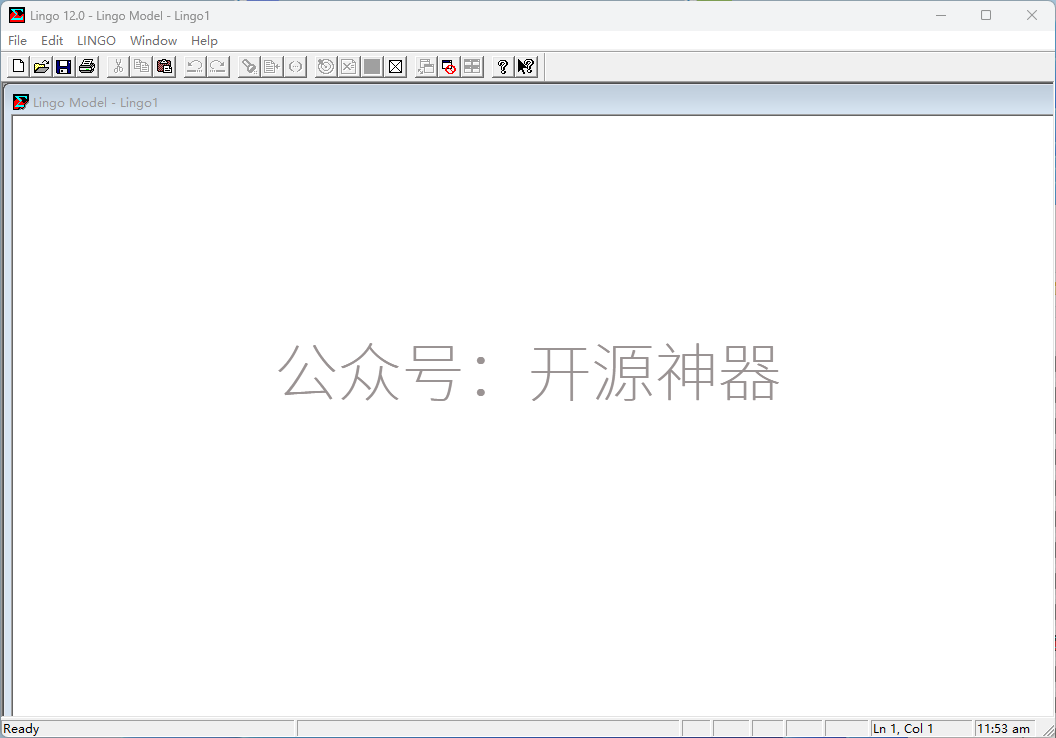Close all windows with the crossed box icon

point(395,67)
